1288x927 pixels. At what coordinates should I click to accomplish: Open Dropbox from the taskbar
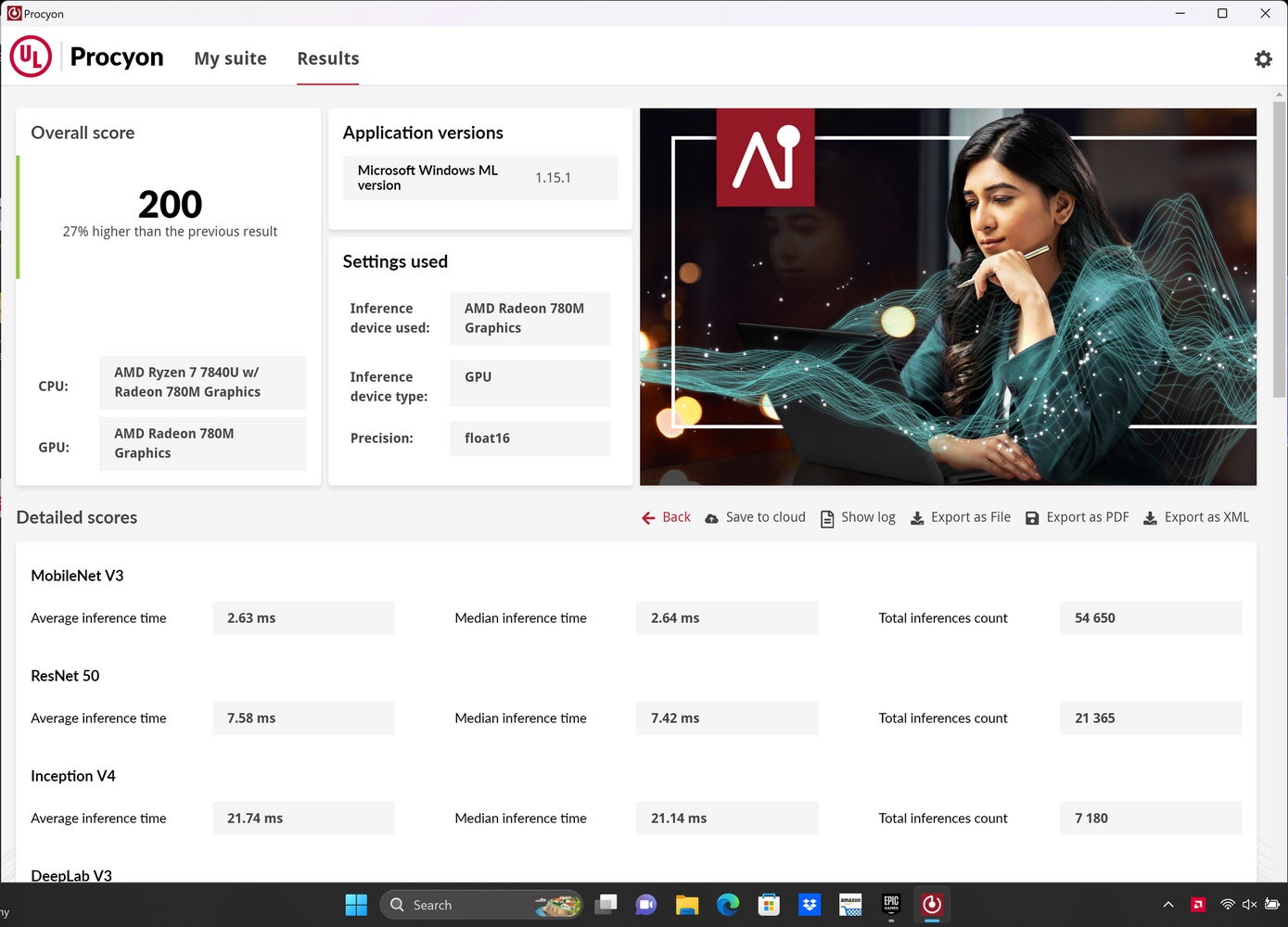coord(810,905)
